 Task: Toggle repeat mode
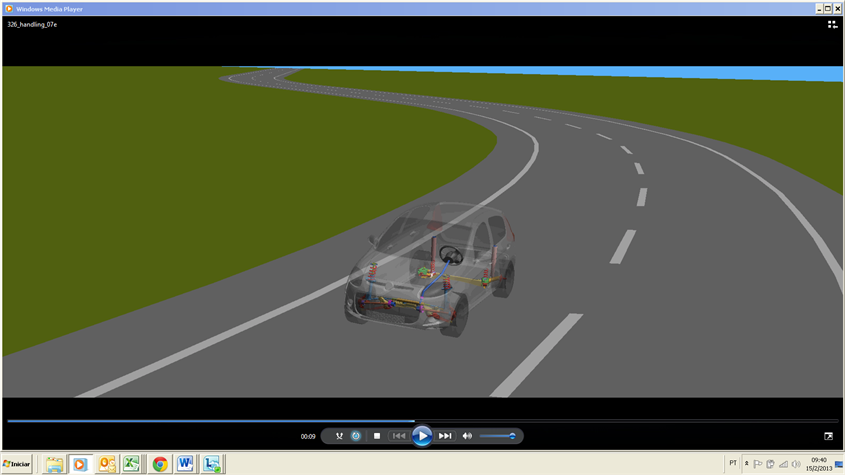coord(356,436)
